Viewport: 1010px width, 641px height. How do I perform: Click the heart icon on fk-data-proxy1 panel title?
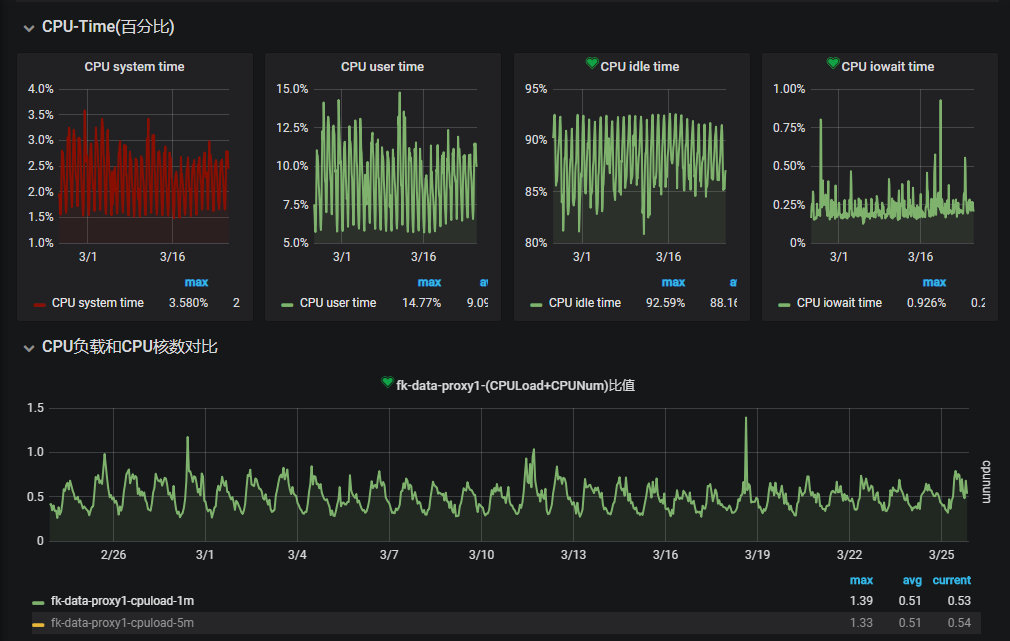(x=388, y=383)
